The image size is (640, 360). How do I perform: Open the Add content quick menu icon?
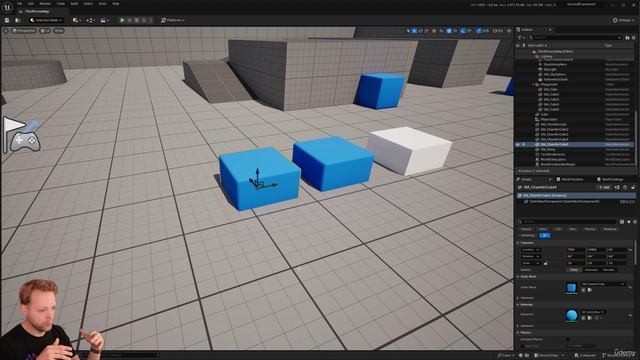click(76, 20)
